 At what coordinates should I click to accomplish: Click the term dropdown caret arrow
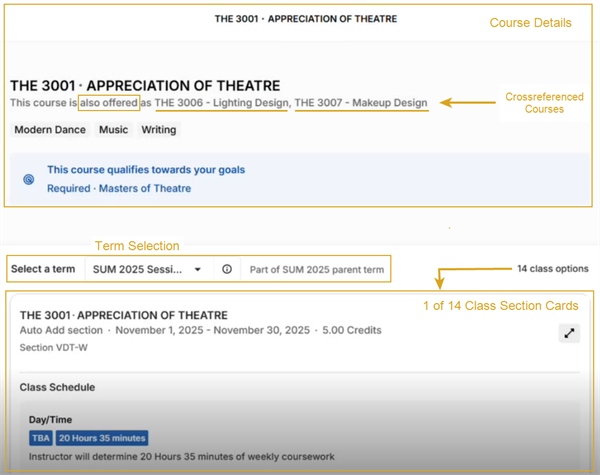(198, 270)
